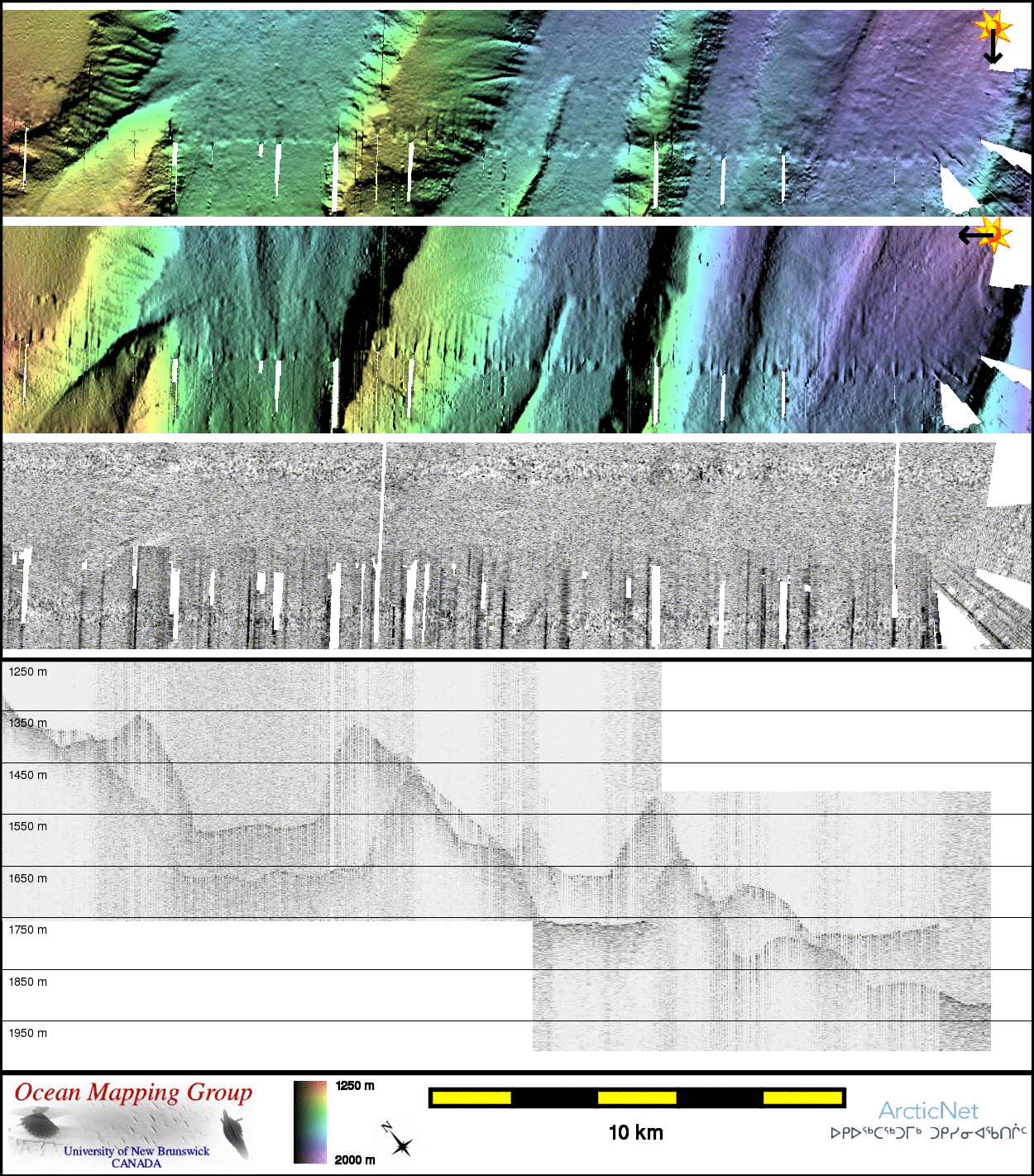Image resolution: width=1034 pixels, height=1176 pixels.
Task: Click the rainbow depth color scale bar
Action: pos(310,1121)
